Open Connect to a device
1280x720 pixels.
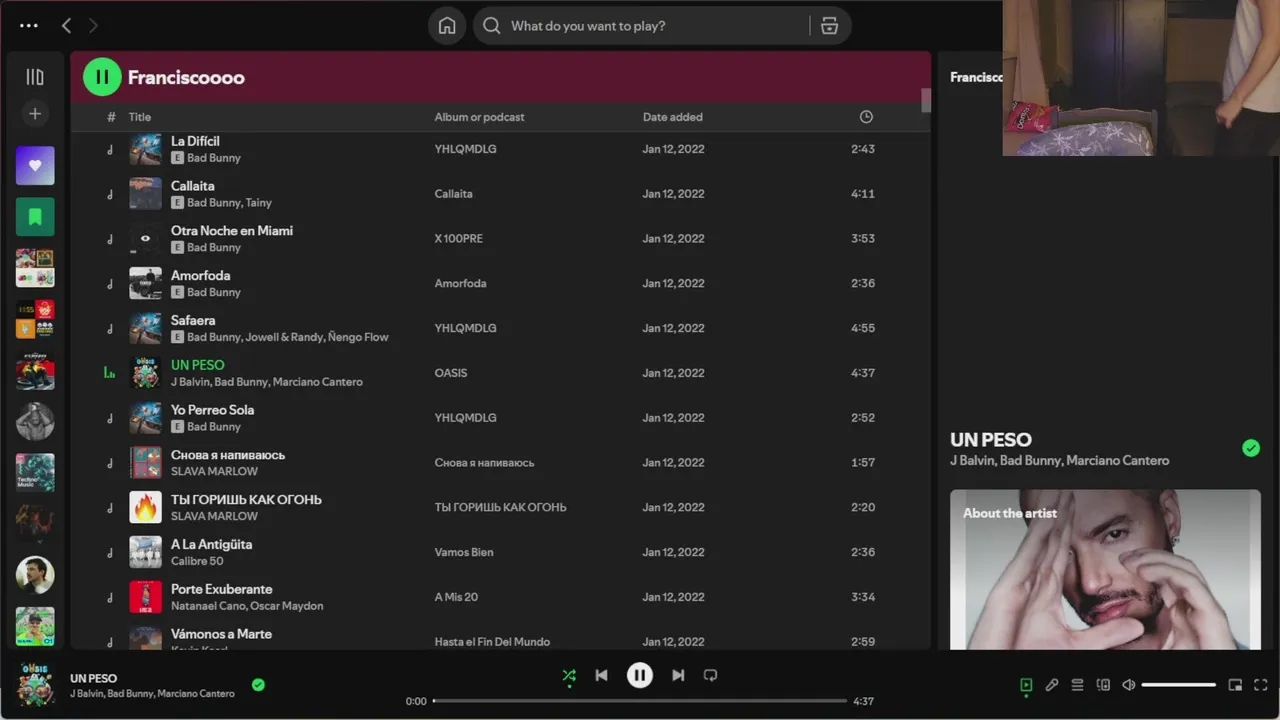[x=1103, y=685]
